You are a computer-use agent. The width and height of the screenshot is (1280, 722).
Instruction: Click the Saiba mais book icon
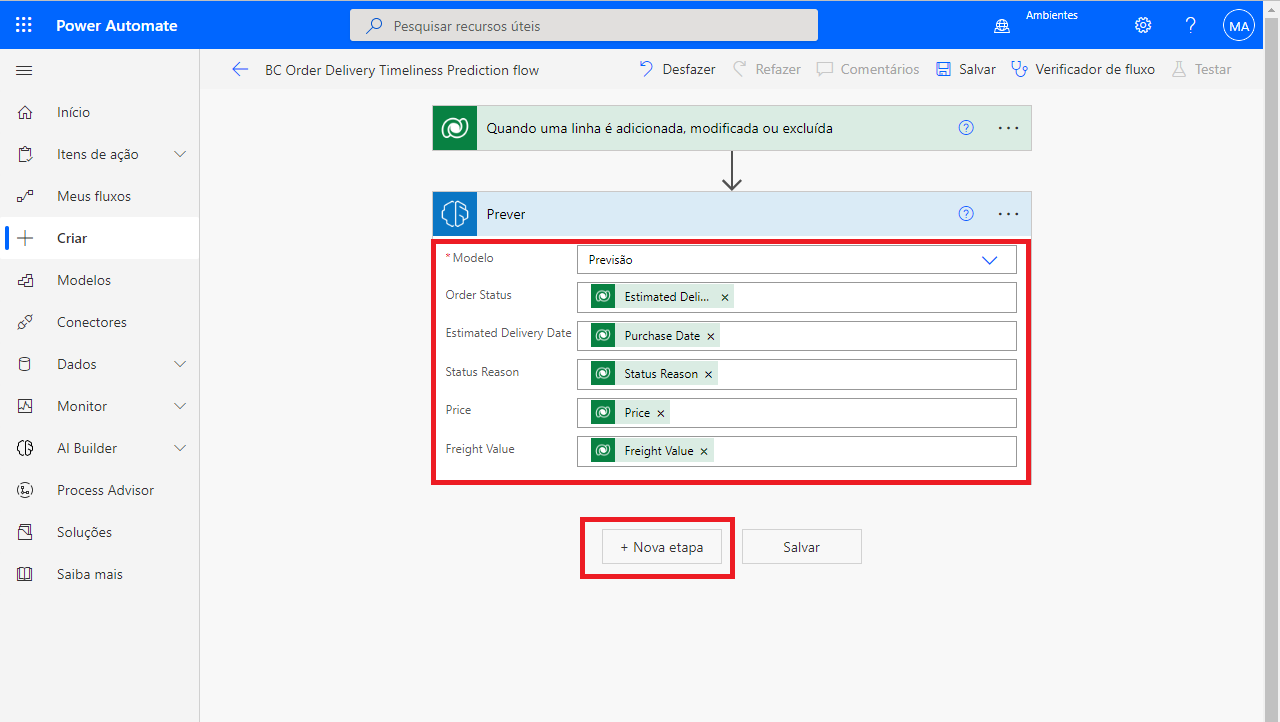click(25, 574)
